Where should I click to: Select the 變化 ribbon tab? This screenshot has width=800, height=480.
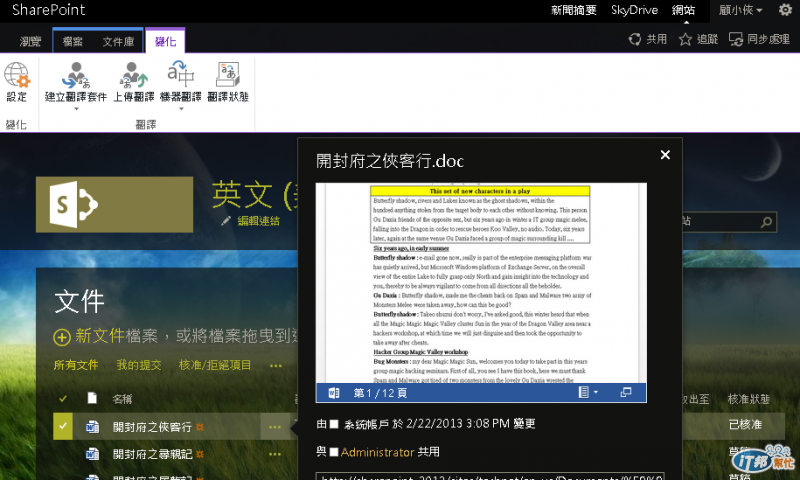click(165, 41)
